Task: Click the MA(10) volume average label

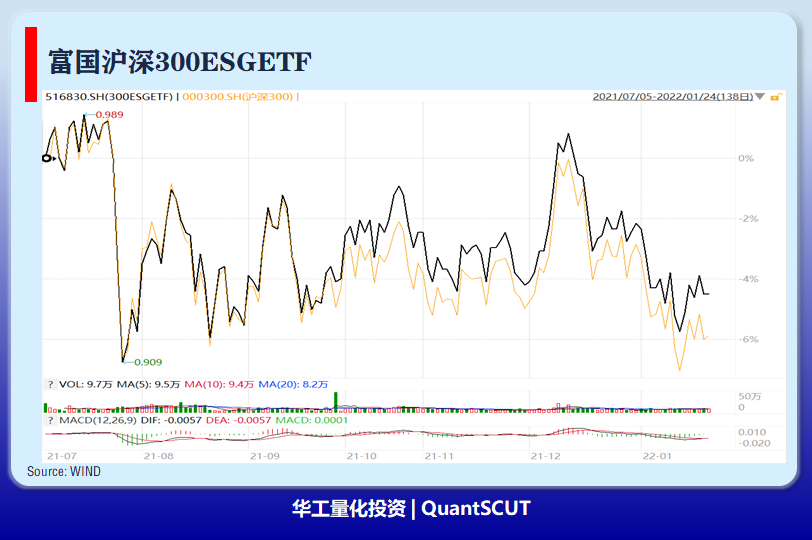Action: tap(219, 384)
